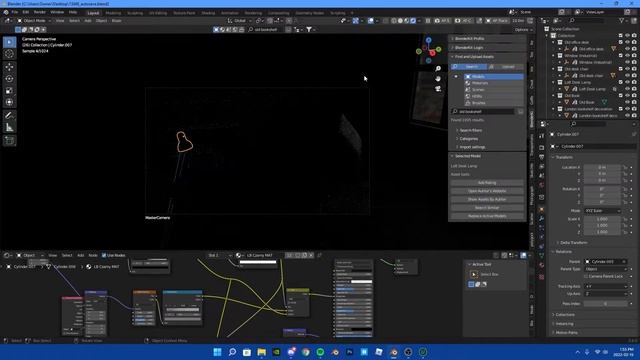Open the Parent Type dropdown
The height and width of the screenshot is (360, 640).
[606, 269]
